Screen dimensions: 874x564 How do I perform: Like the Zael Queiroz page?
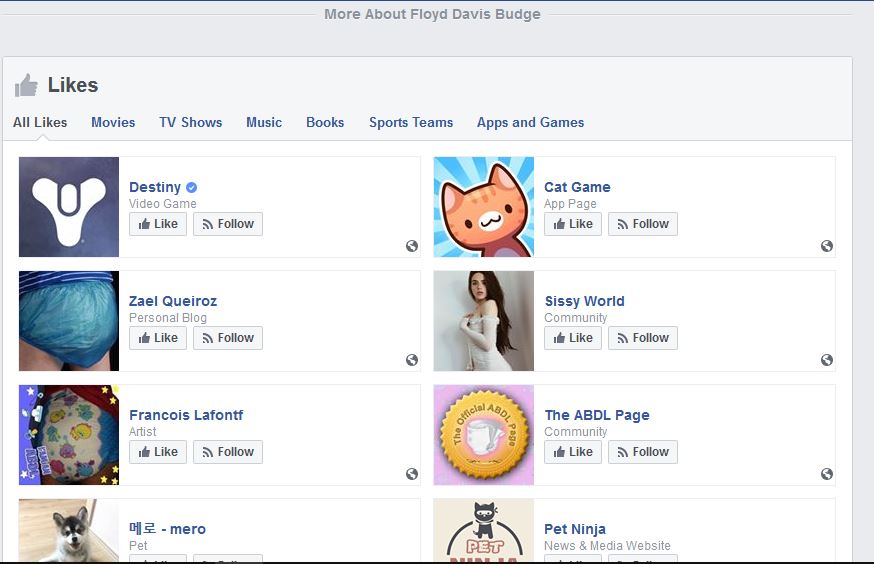click(x=158, y=338)
